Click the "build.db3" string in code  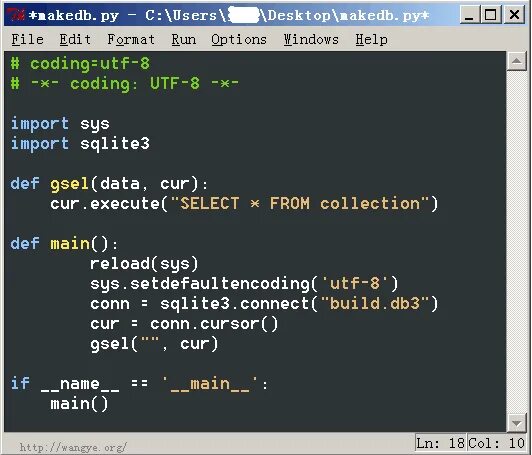[x=375, y=303]
